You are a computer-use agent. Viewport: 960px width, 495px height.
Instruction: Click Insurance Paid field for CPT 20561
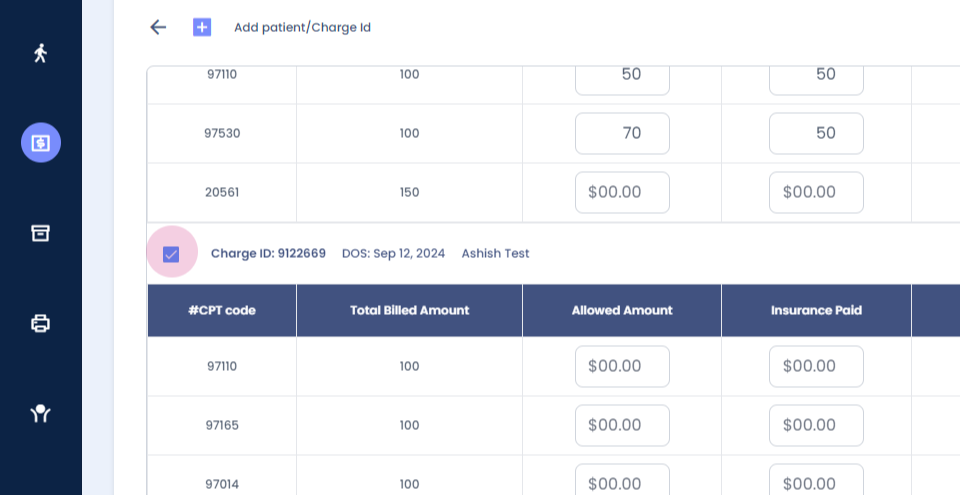tap(816, 192)
